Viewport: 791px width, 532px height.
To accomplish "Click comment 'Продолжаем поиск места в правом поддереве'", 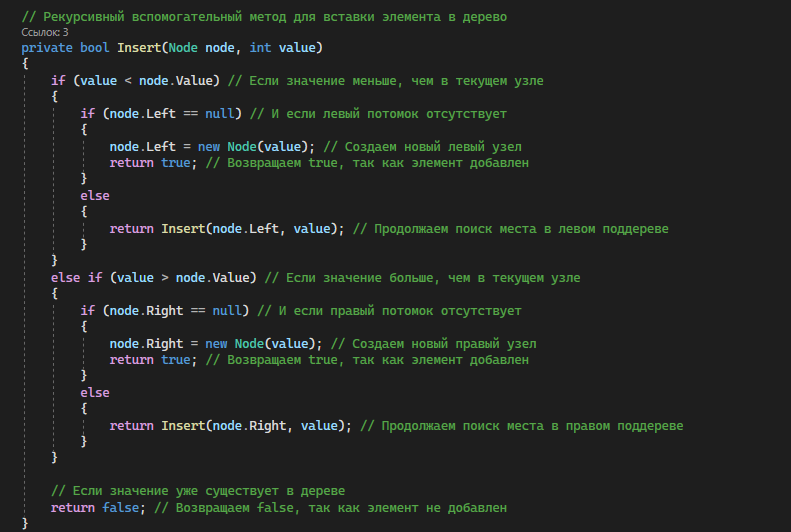I will point(532,426).
